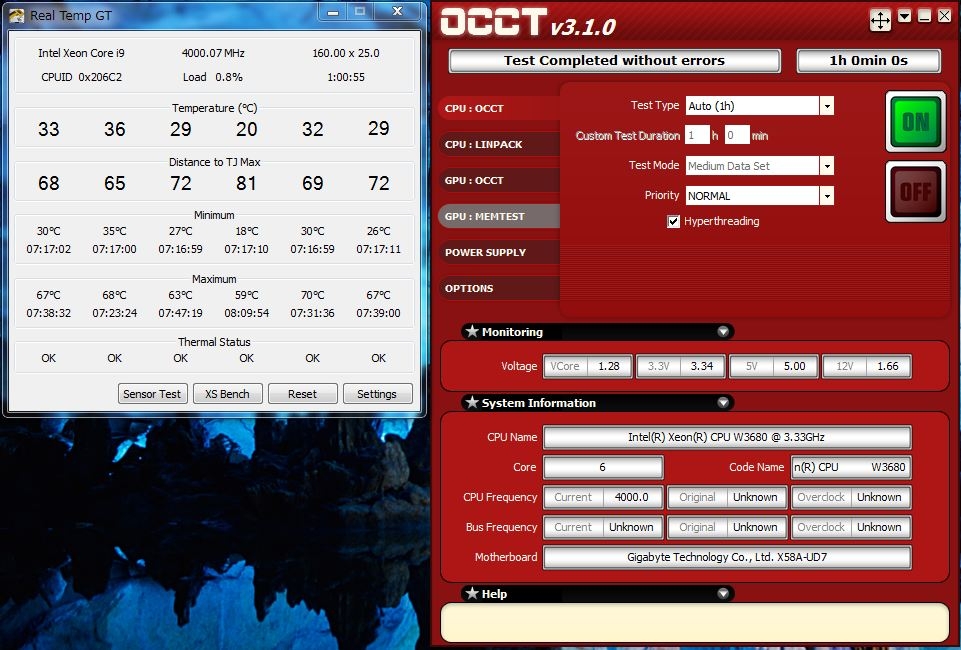This screenshot has width=961, height=650.
Task: Maximize the Real Temp GT window
Action: 360,11
